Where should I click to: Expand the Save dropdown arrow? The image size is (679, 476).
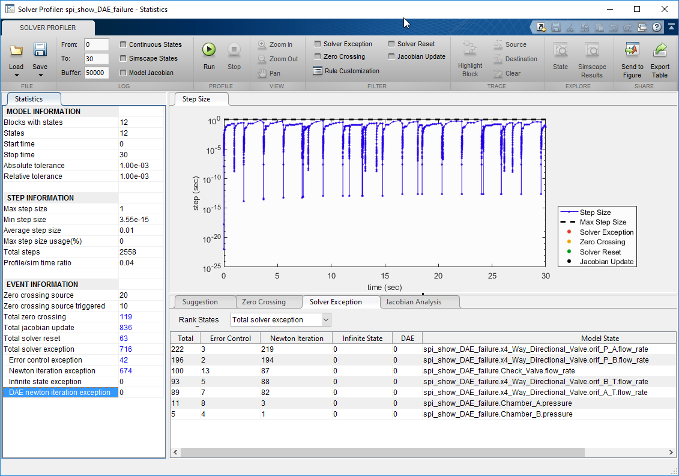[41, 77]
